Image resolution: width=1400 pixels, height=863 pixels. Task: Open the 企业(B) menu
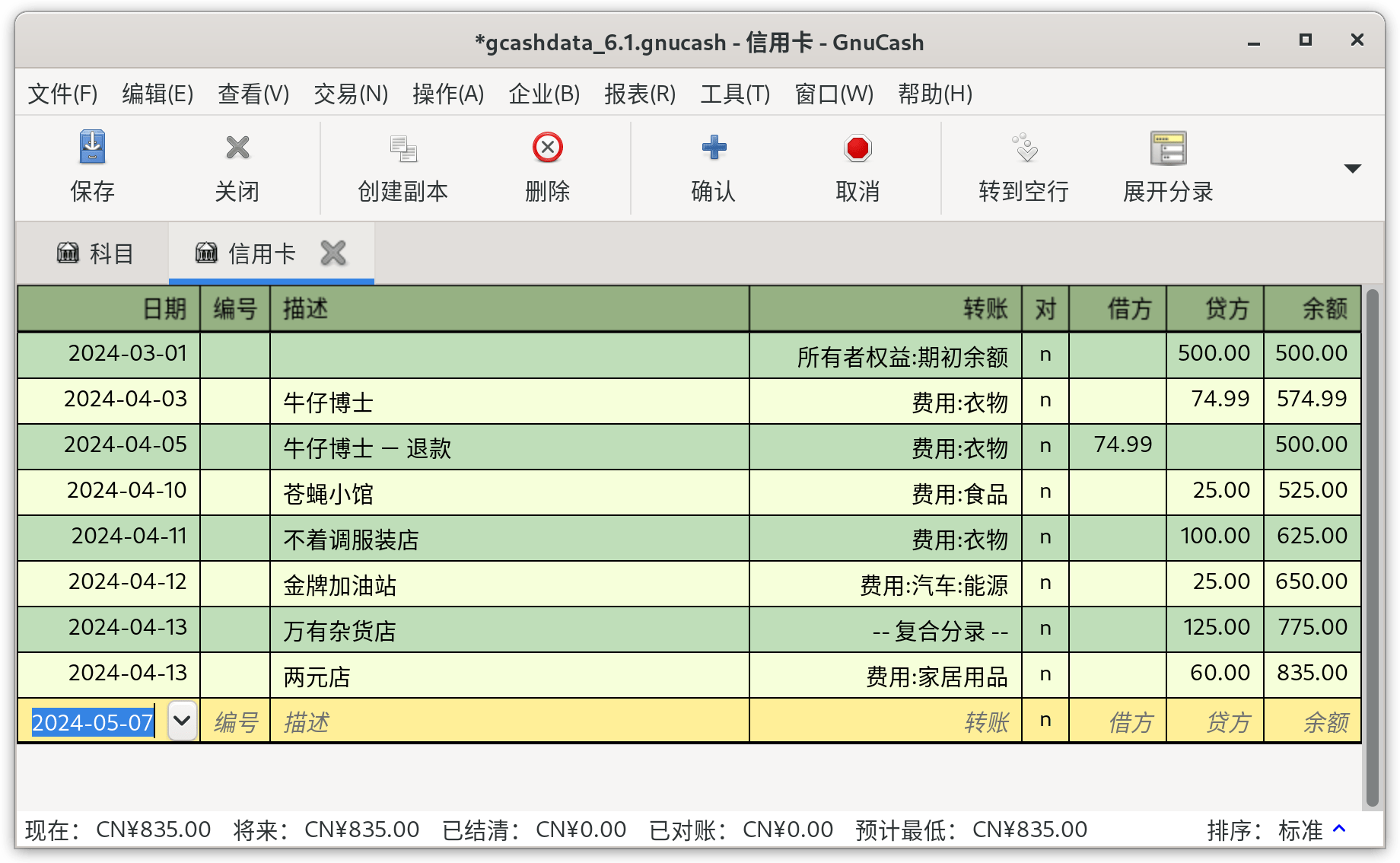[544, 94]
